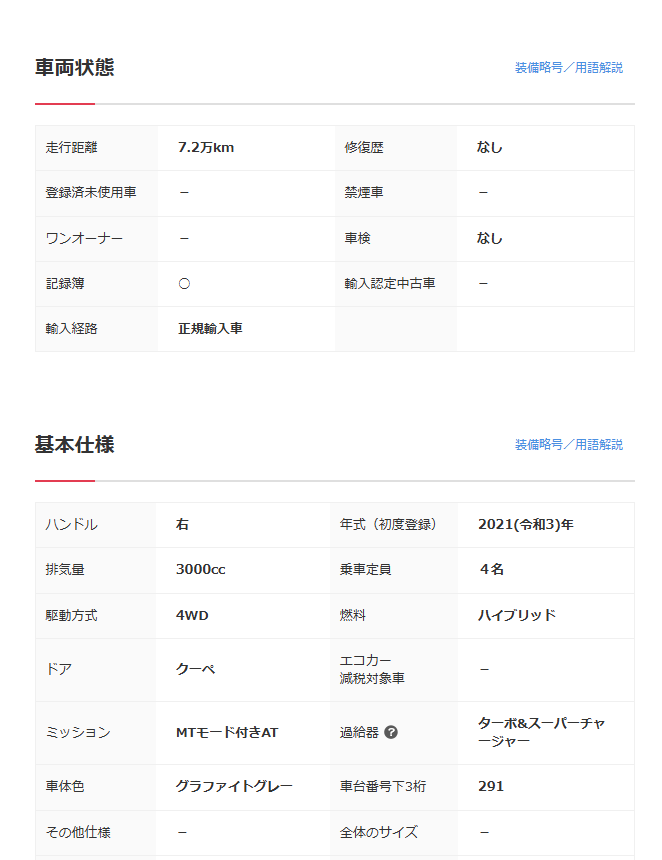Click the 車両状態 section heading
The height and width of the screenshot is (860, 662).
pos(75,68)
